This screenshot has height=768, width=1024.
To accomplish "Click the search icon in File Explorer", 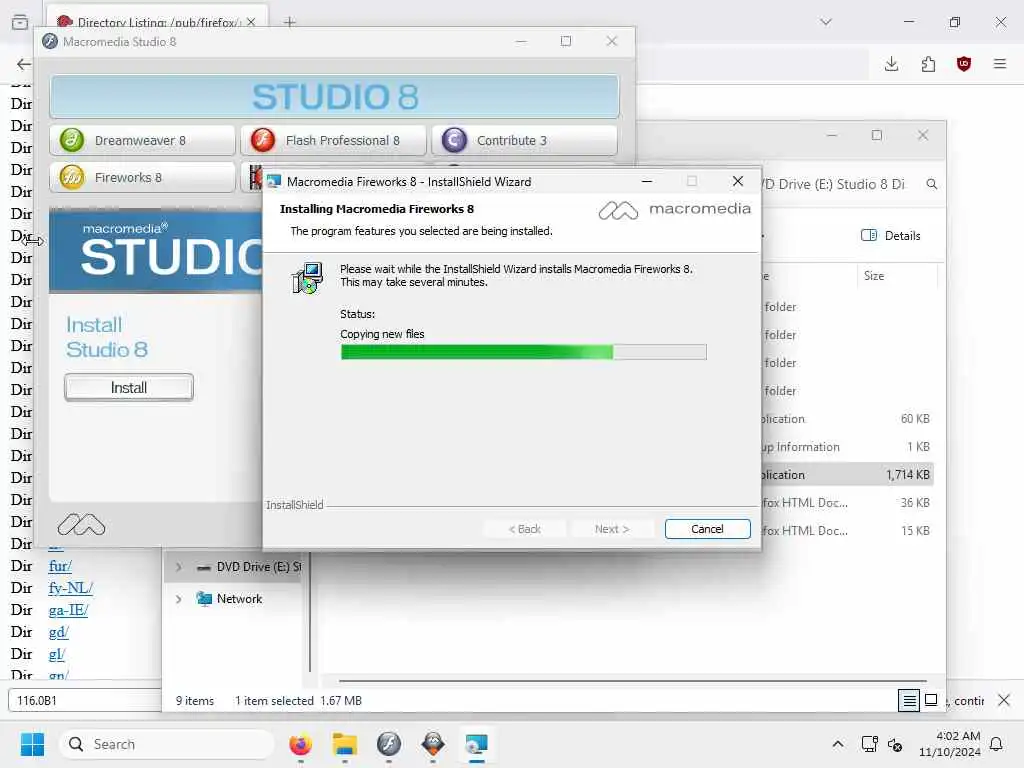I will [x=932, y=184].
